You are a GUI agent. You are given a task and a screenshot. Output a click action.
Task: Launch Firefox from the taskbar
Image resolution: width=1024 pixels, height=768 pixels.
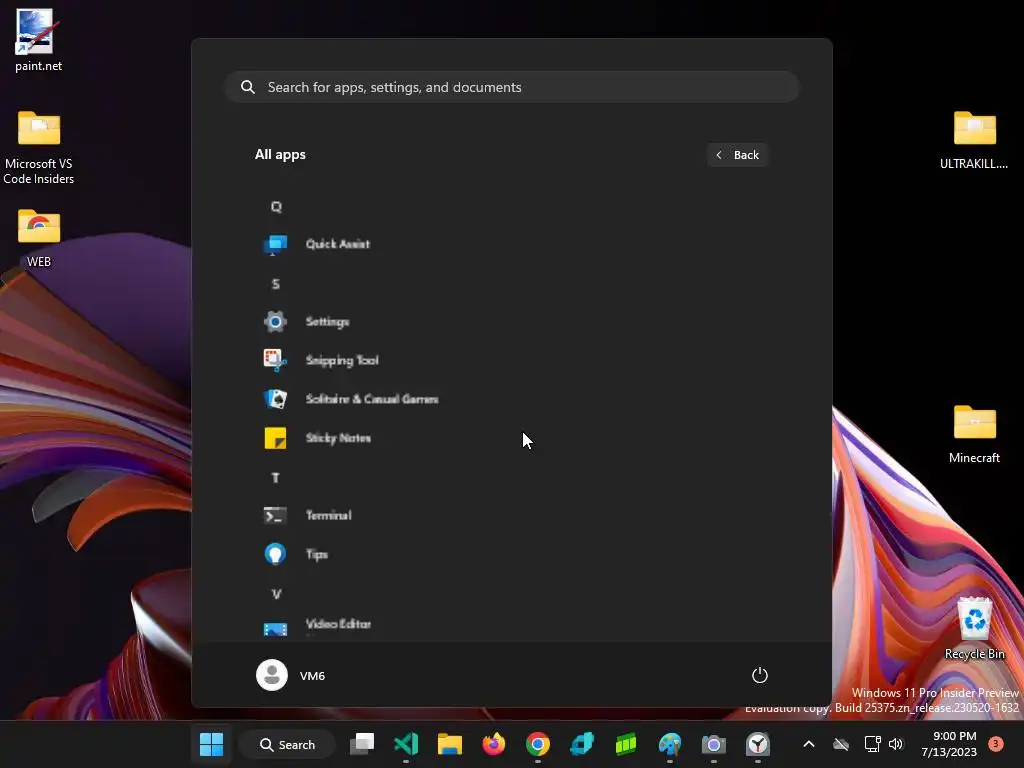[x=494, y=744]
